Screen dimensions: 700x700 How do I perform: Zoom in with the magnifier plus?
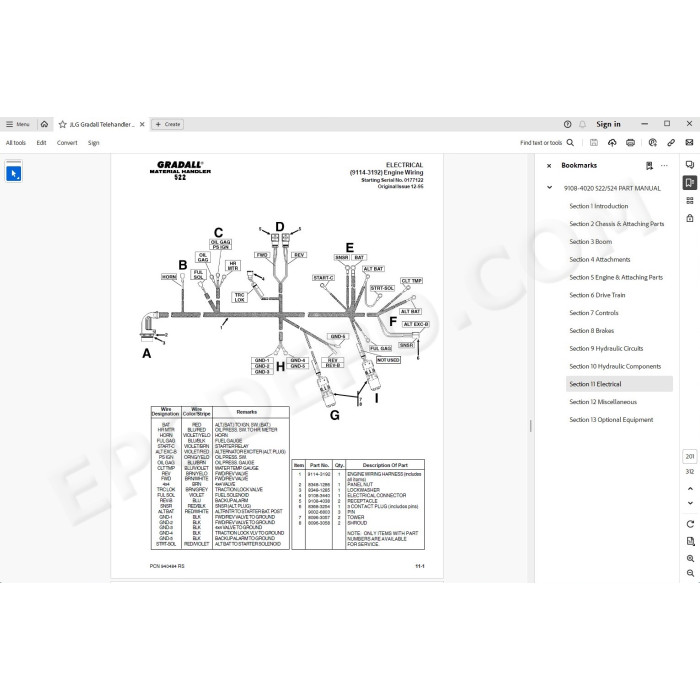coord(690,558)
